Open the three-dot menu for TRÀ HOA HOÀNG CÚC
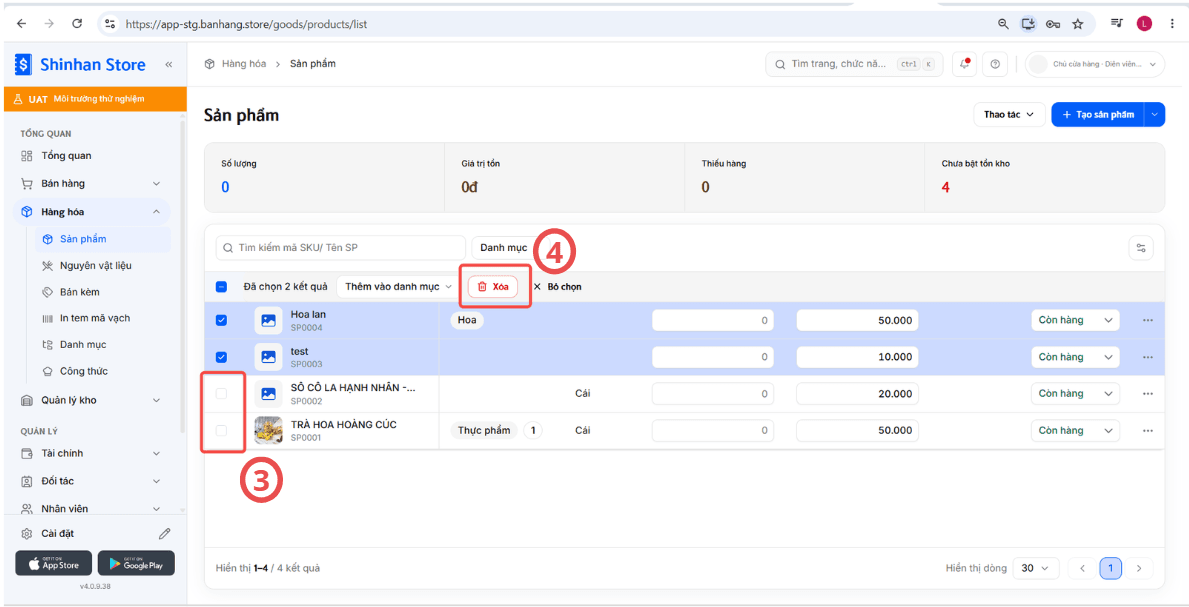 [x=1147, y=430]
